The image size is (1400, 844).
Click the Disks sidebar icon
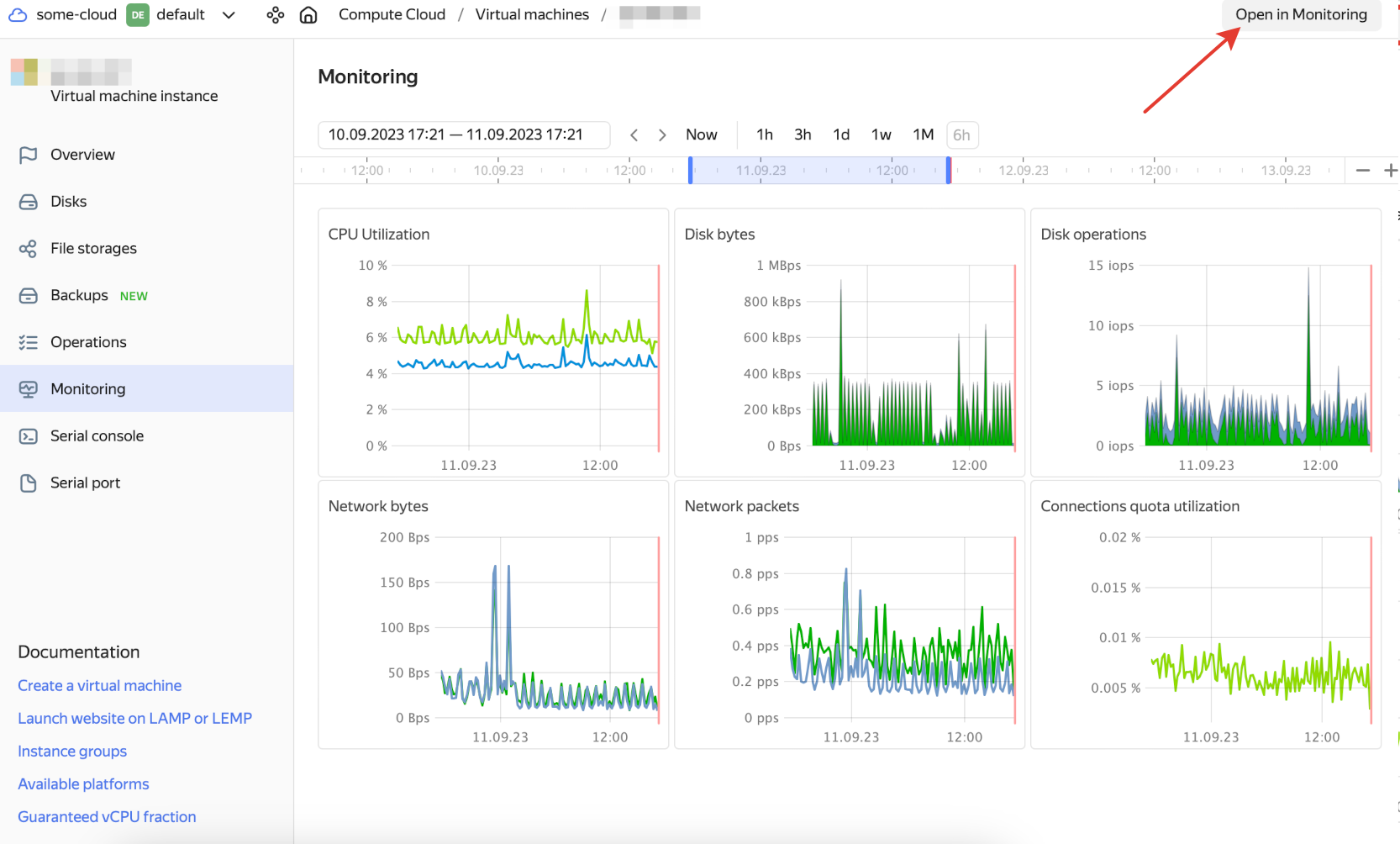point(28,202)
